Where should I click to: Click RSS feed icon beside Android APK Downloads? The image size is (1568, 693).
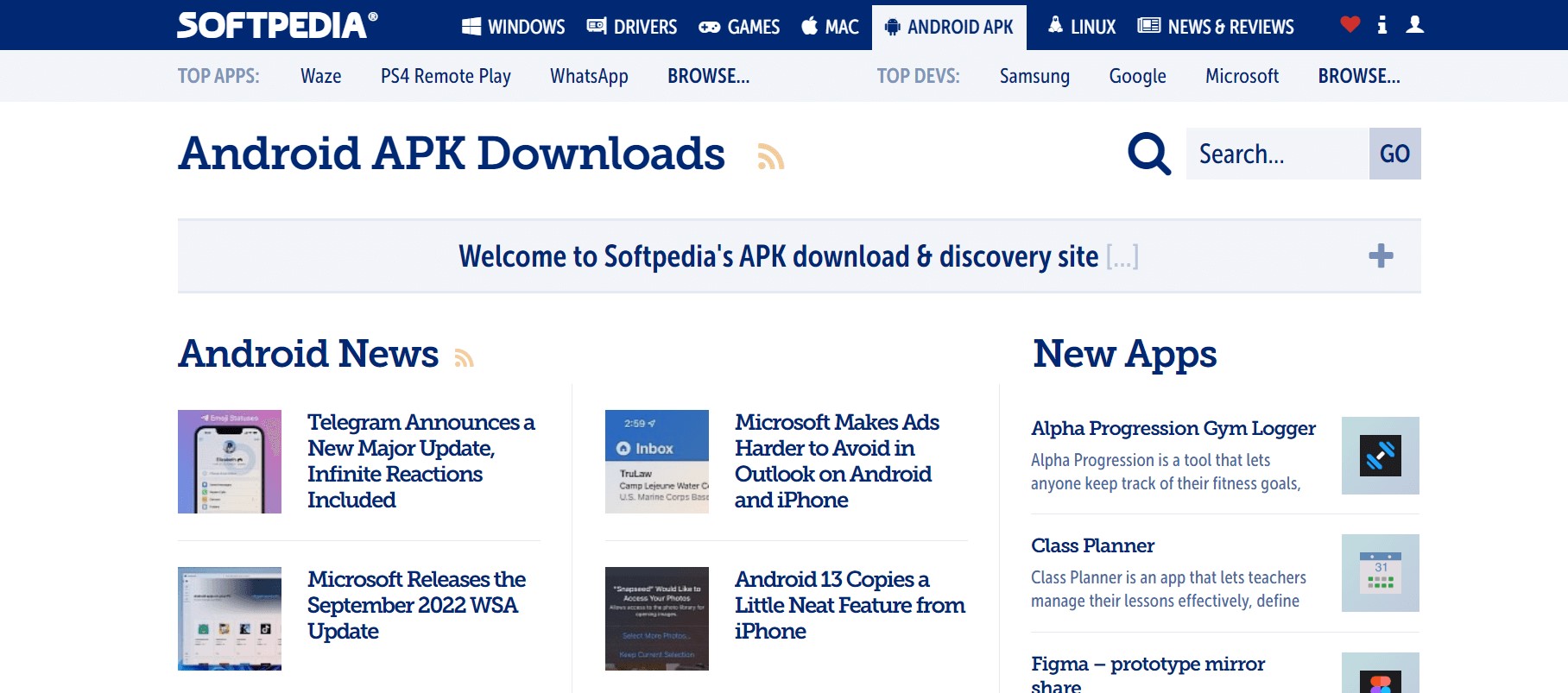(770, 156)
